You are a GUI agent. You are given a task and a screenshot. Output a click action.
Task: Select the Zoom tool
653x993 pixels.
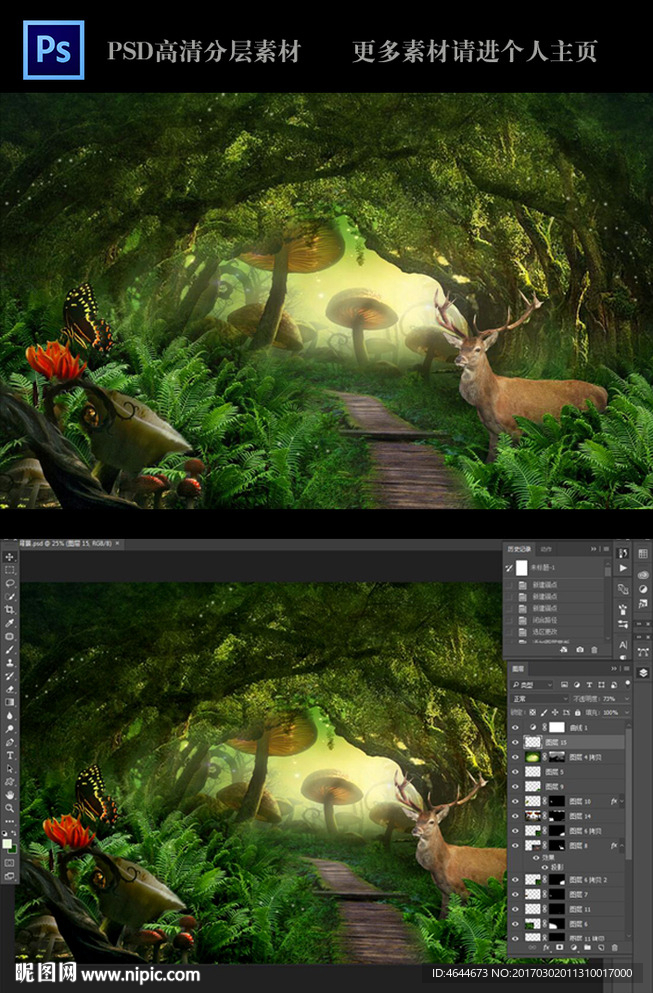coord(10,809)
